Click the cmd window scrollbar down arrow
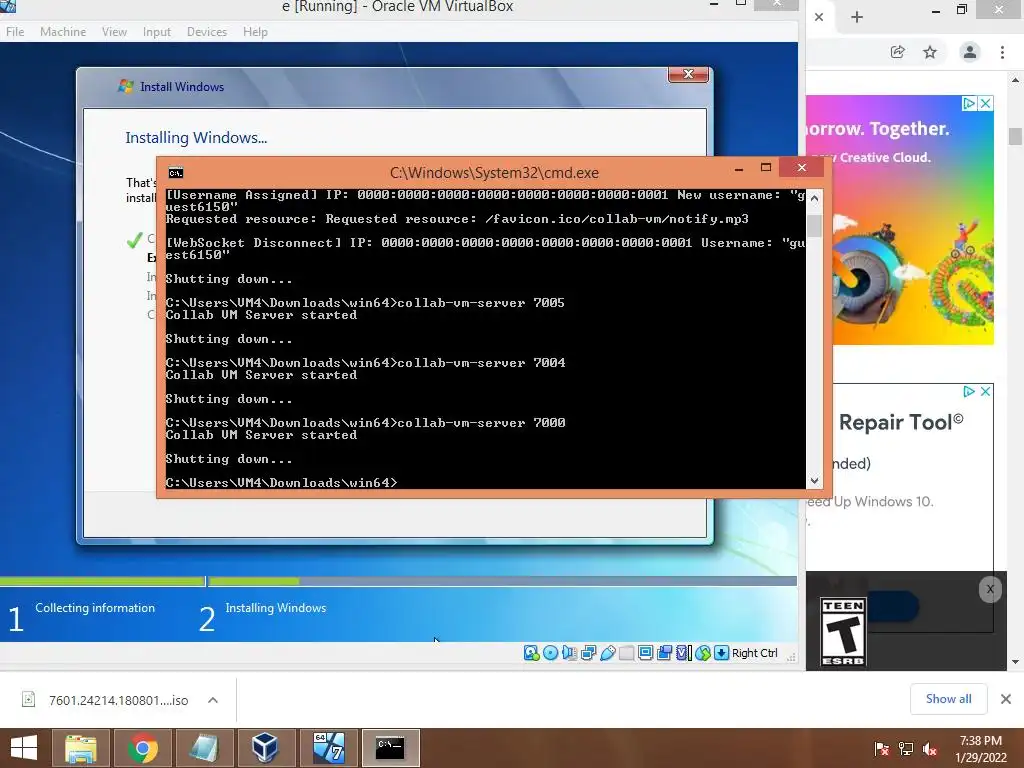Screen dimensions: 1024x768 coord(814,481)
